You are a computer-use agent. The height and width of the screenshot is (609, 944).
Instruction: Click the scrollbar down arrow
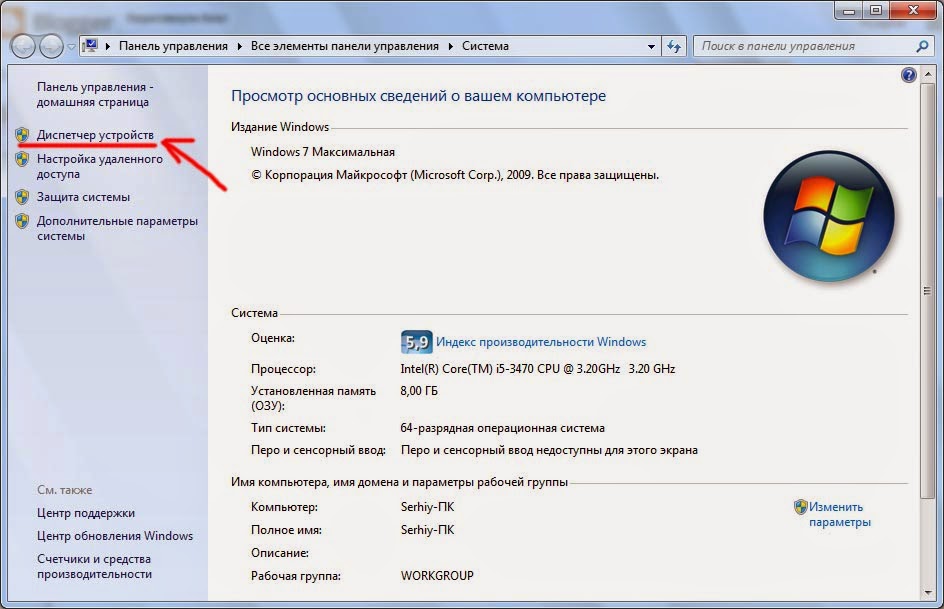pos(927,592)
